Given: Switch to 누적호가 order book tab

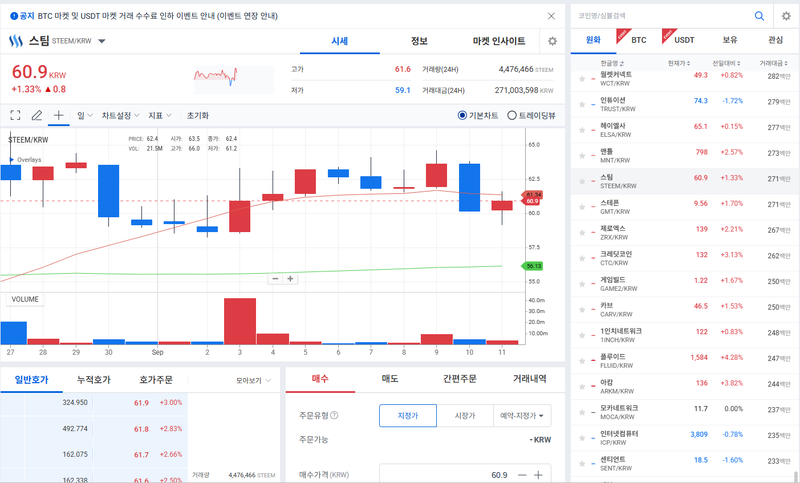Looking at the screenshot, I should pos(94,380).
